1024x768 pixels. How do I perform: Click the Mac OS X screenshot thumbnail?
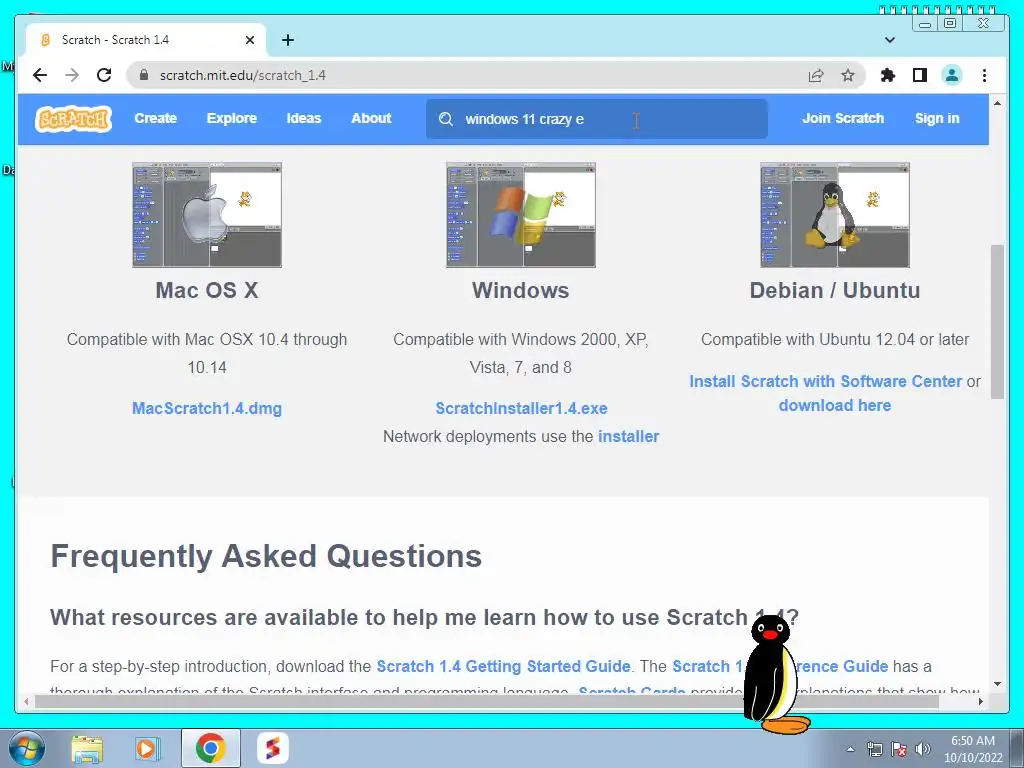pos(207,215)
